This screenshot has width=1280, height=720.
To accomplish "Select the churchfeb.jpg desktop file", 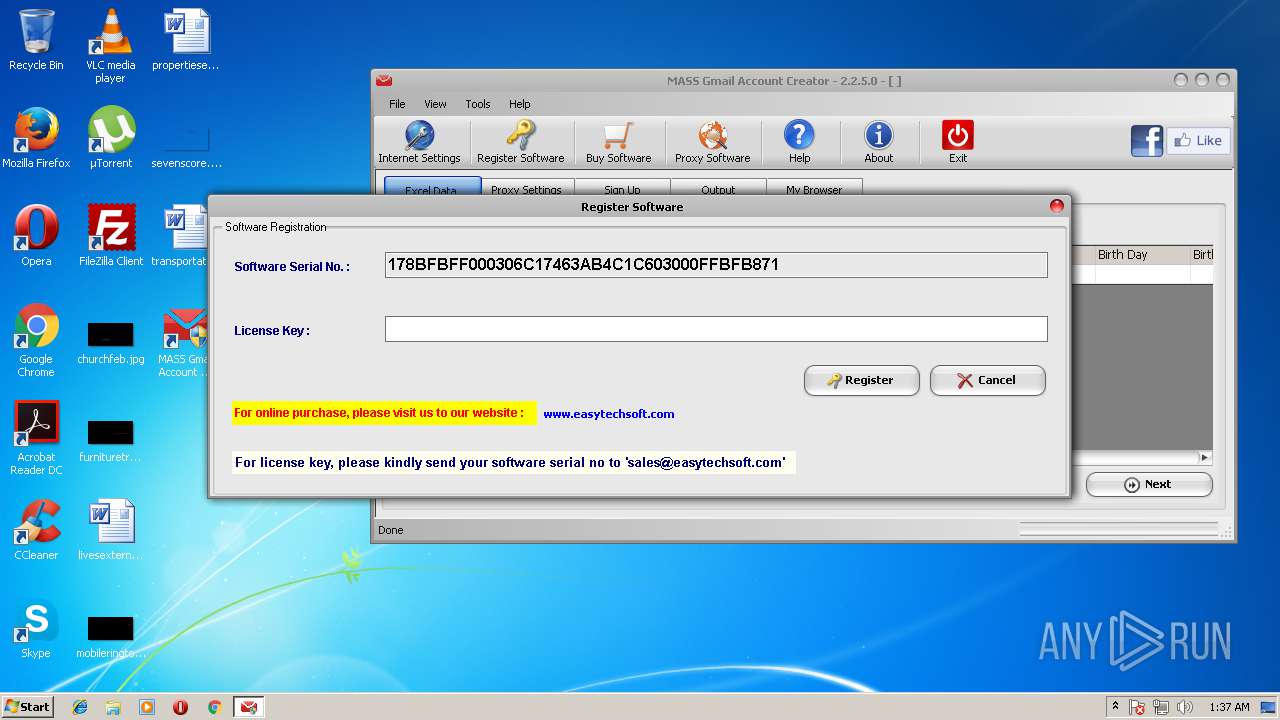I will [110, 343].
